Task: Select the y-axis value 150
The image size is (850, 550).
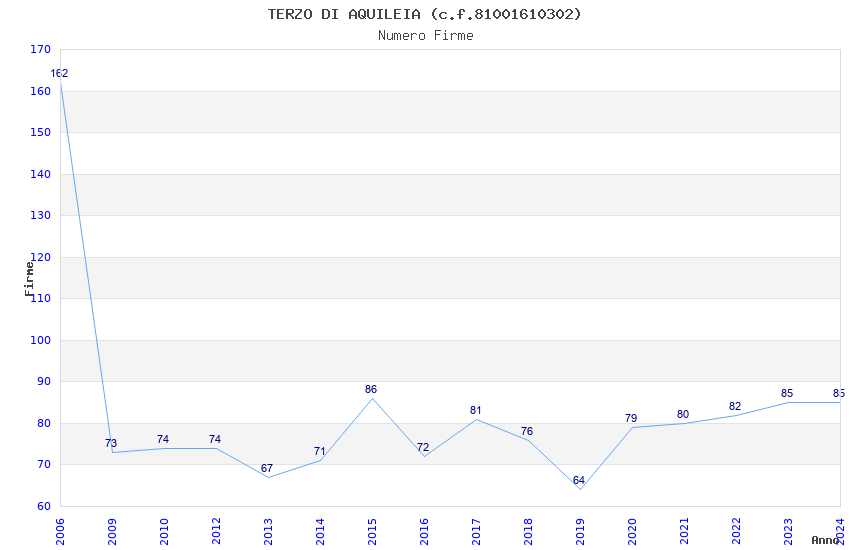Action: 40,132
